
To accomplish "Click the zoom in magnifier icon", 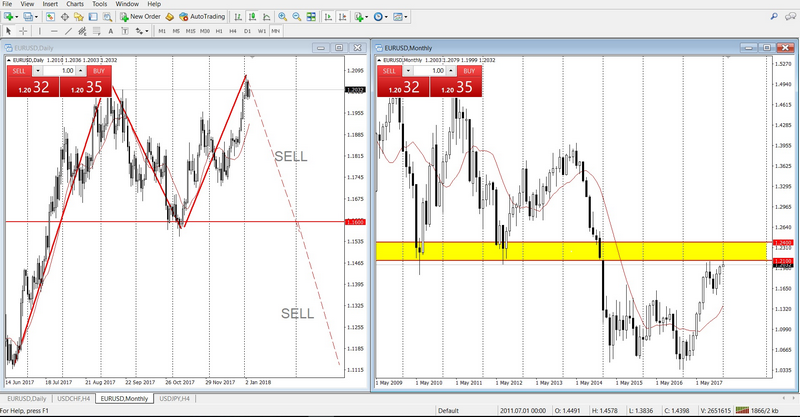I will [x=282, y=17].
